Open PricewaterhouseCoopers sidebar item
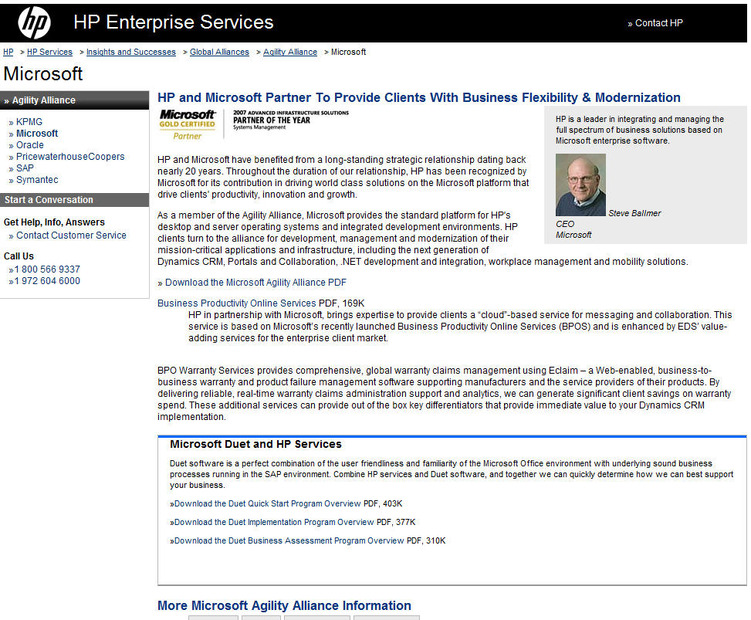This screenshot has width=751, height=620. tap(70, 156)
